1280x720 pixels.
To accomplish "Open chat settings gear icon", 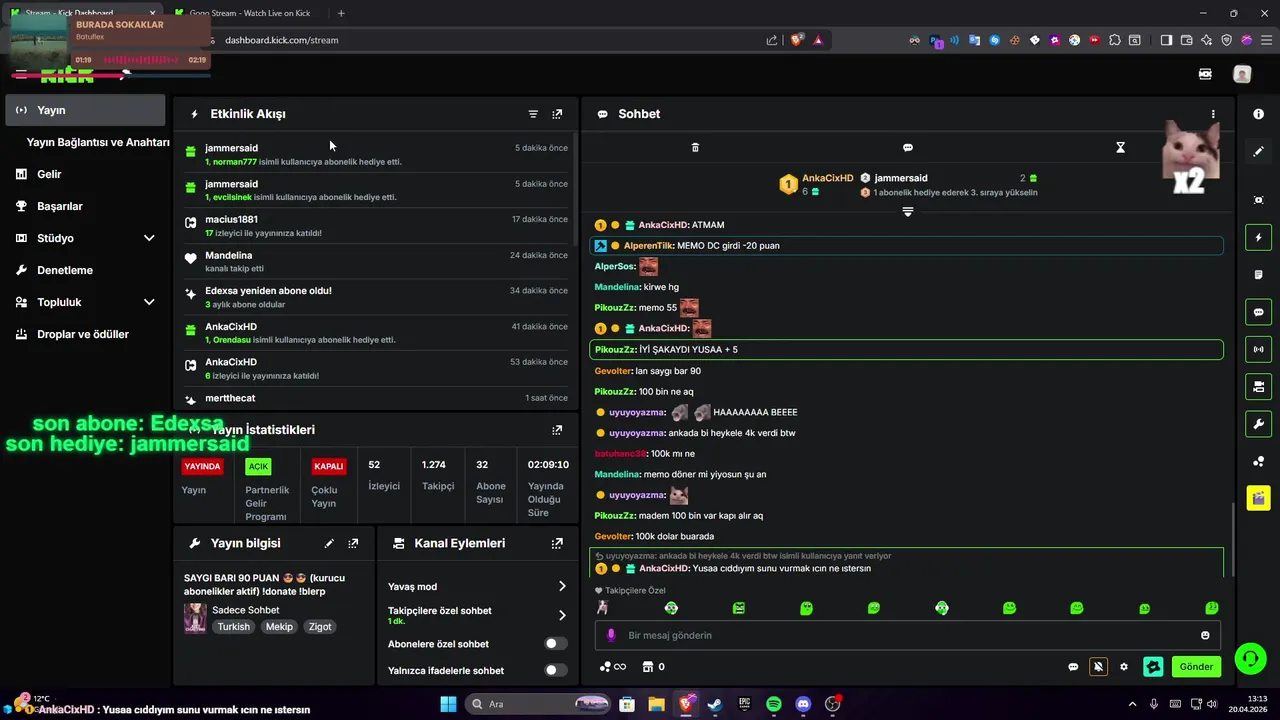I will (1124, 667).
